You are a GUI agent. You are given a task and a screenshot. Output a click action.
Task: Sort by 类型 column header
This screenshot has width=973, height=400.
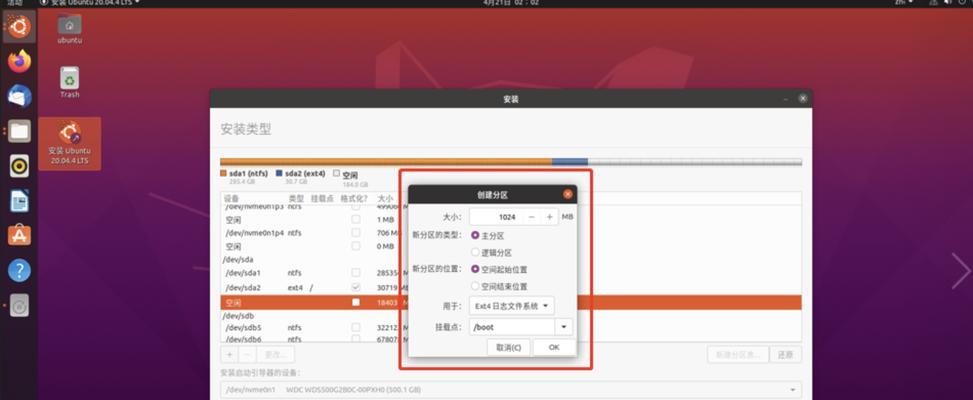(296, 199)
